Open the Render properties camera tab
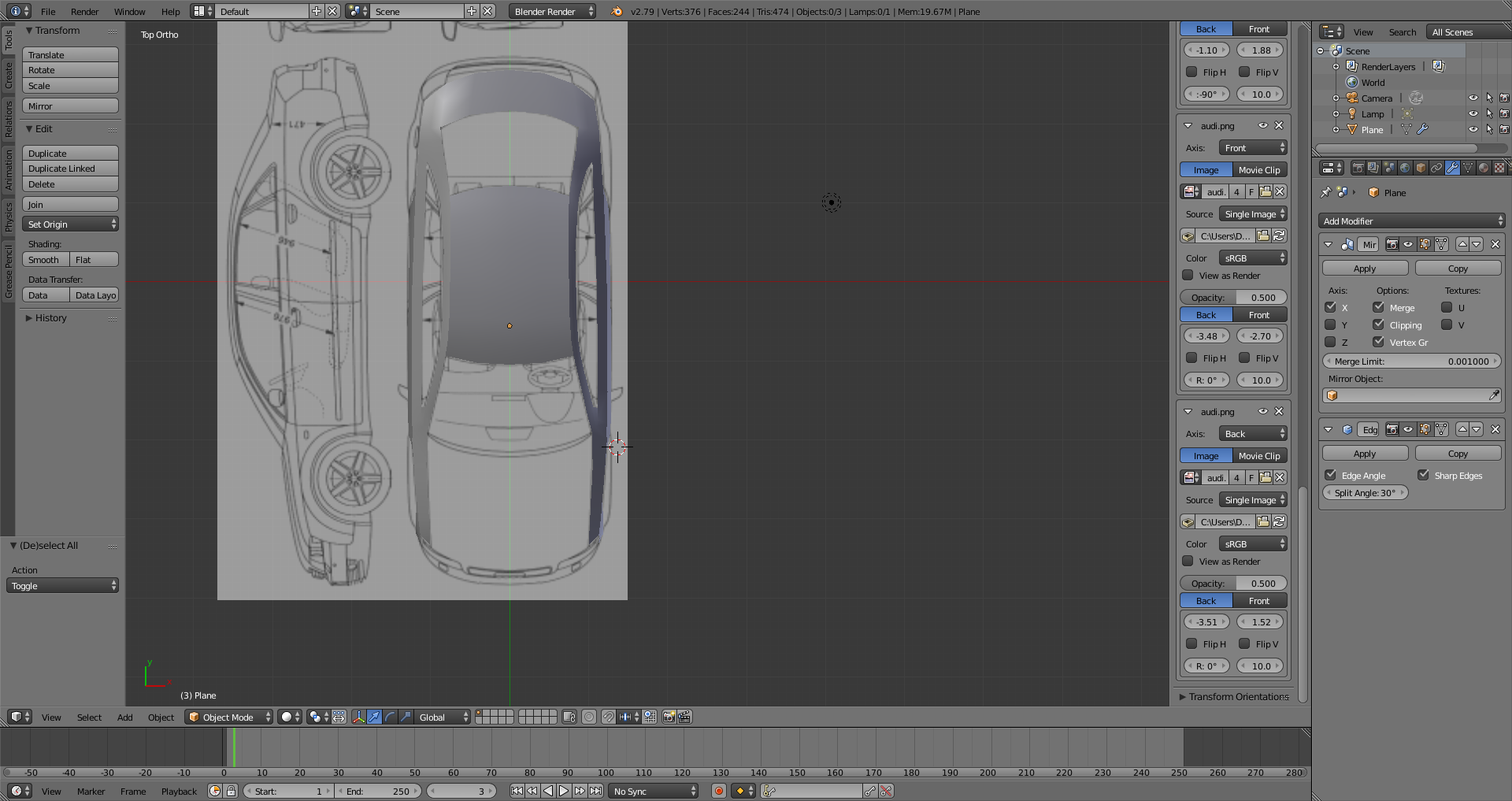This screenshot has width=1512, height=801. (1358, 168)
